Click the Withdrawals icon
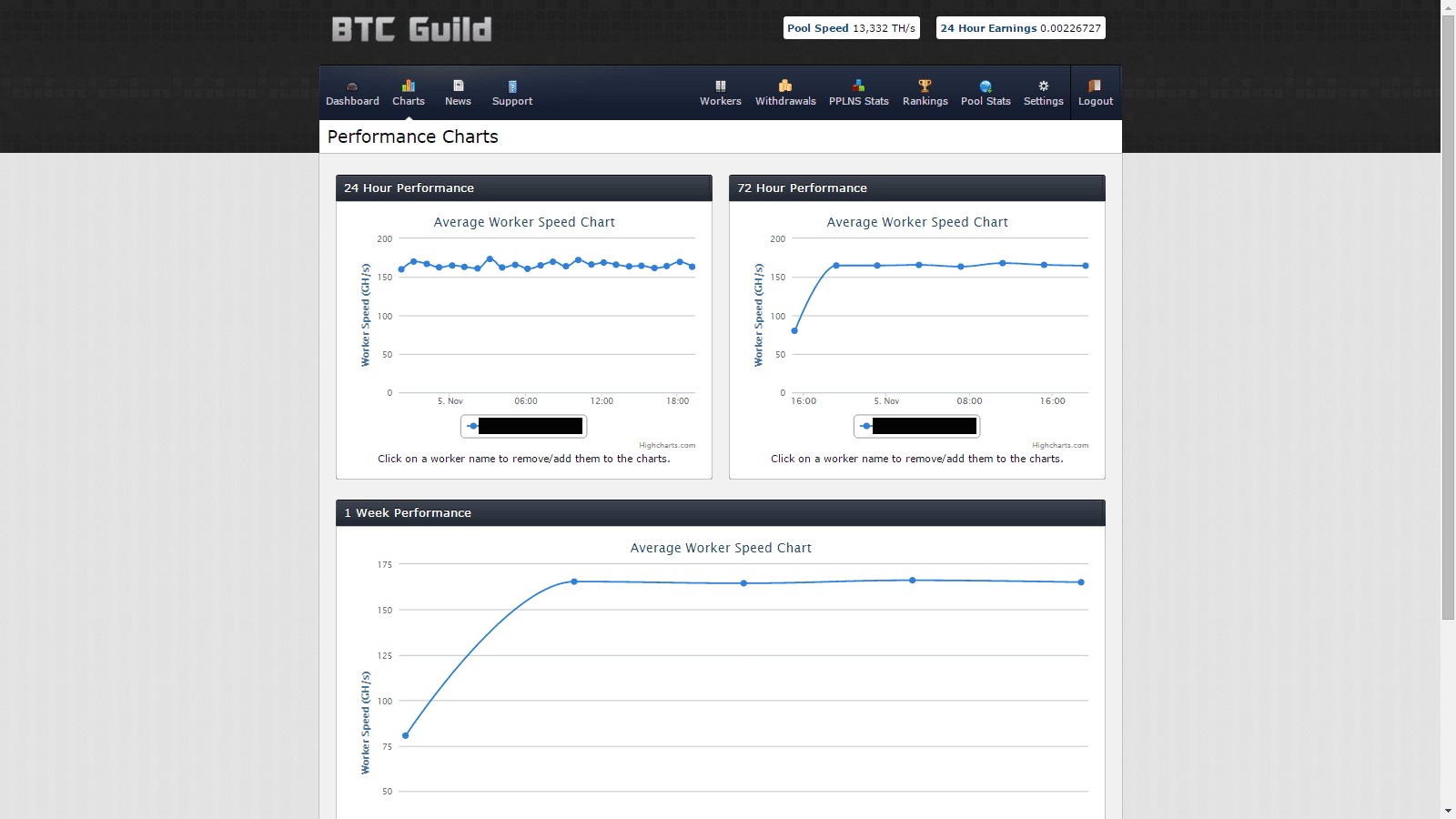The image size is (1456, 819). [x=785, y=86]
